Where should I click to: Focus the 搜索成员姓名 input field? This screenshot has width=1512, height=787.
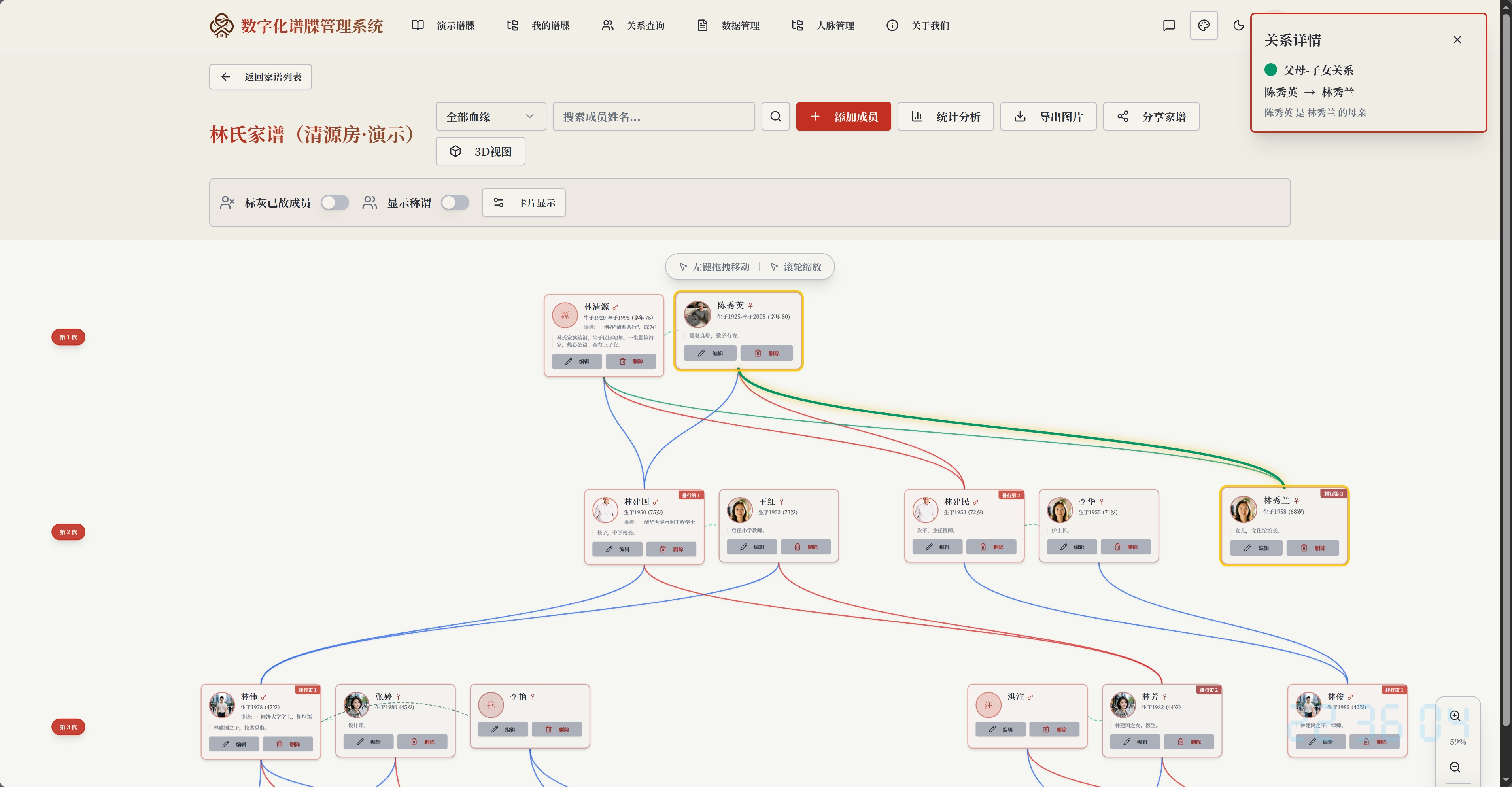click(x=653, y=116)
